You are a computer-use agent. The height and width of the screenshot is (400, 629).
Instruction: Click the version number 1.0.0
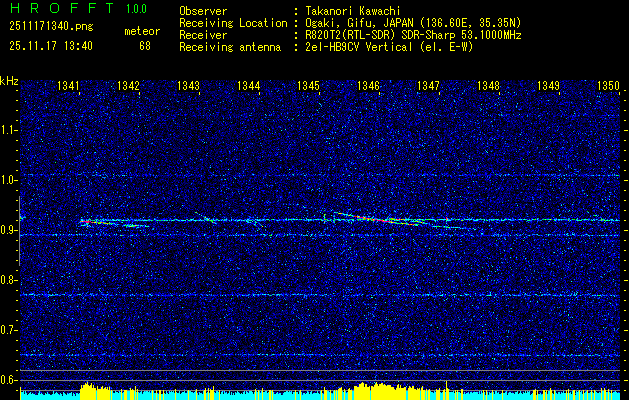click(136, 9)
